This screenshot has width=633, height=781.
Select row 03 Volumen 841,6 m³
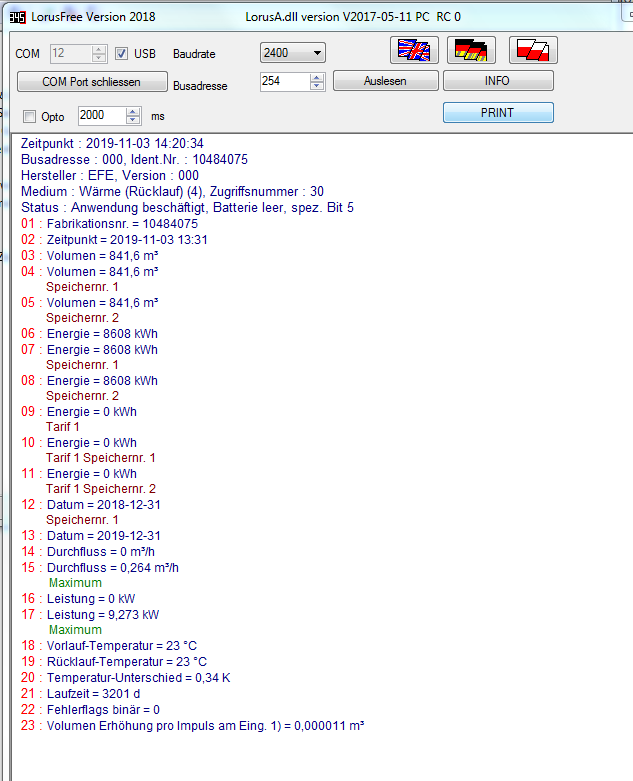click(90, 256)
